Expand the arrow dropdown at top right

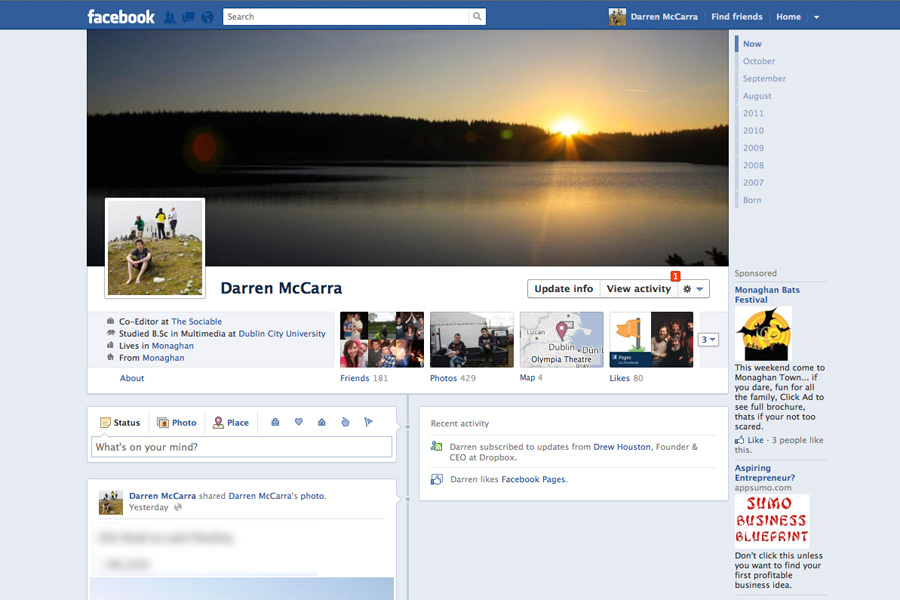click(x=816, y=16)
